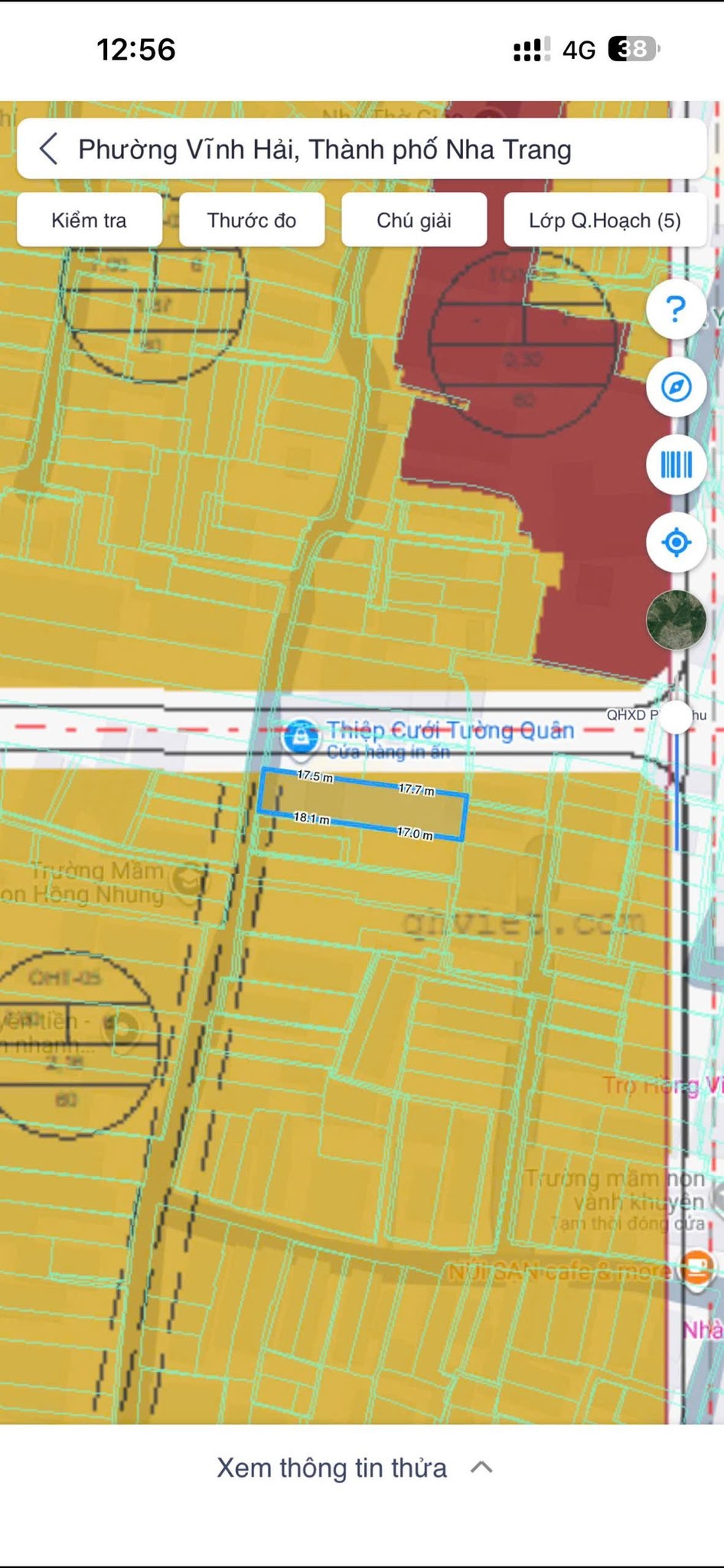Tap the red planning zone circle marker
The height and width of the screenshot is (1568, 724).
(x=523, y=342)
